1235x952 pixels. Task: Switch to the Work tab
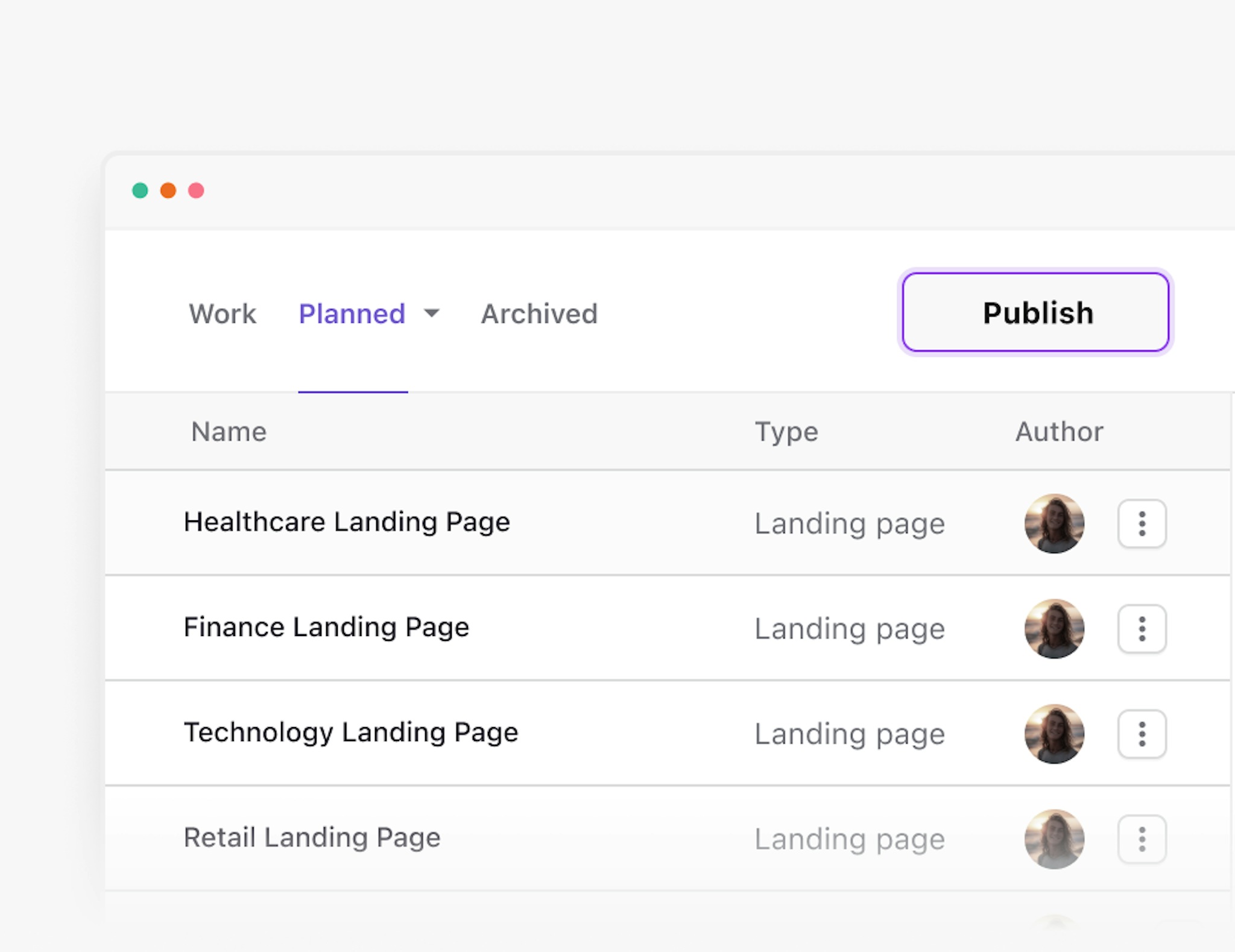[223, 314]
